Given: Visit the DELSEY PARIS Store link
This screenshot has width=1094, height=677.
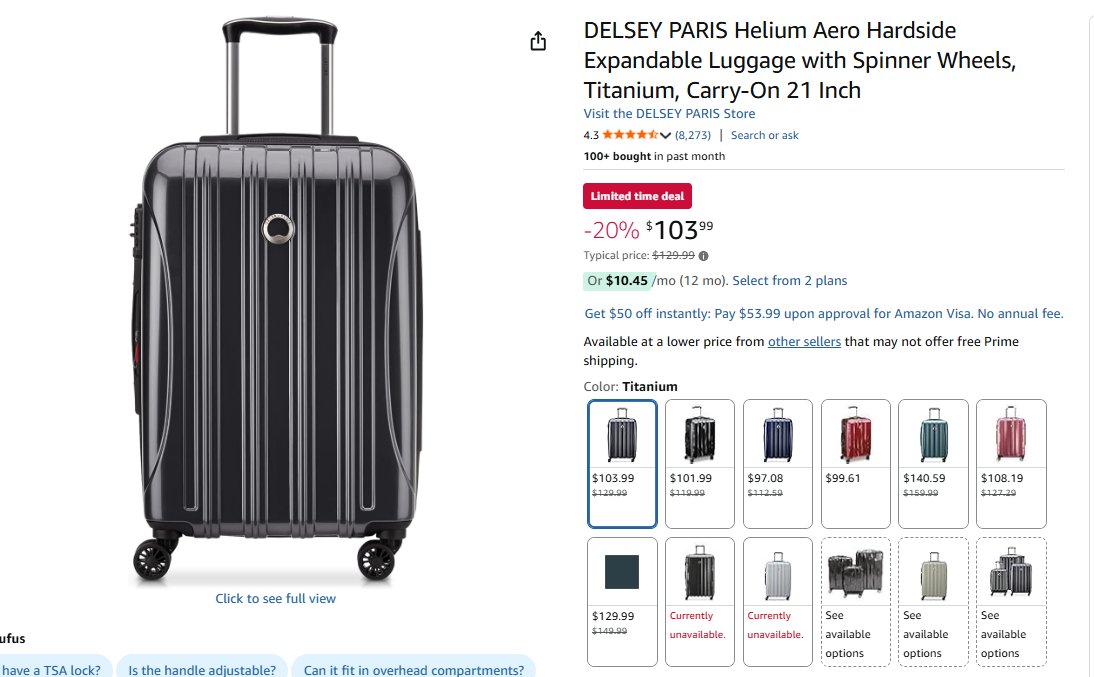Looking at the screenshot, I should [x=669, y=114].
